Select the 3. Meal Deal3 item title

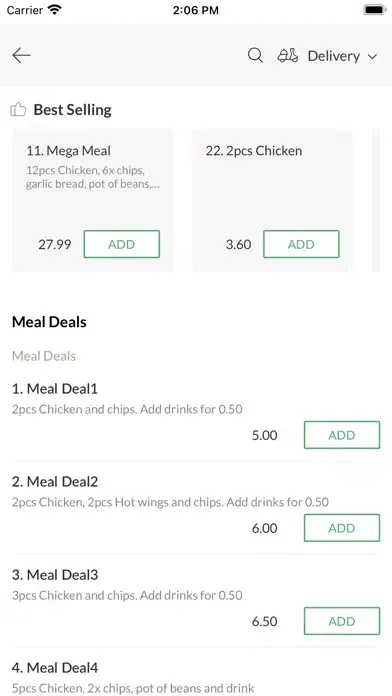[x=55, y=575]
